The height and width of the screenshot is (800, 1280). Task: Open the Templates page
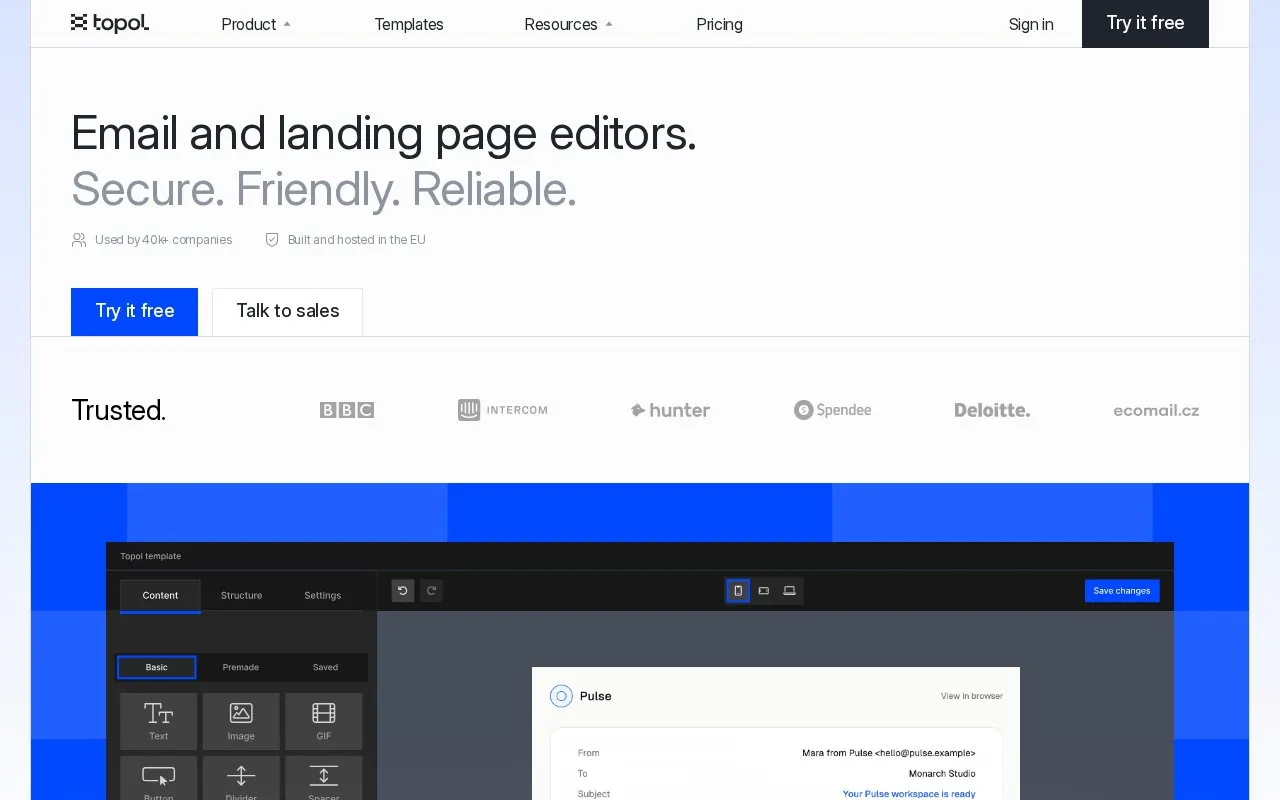[x=409, y=24]
